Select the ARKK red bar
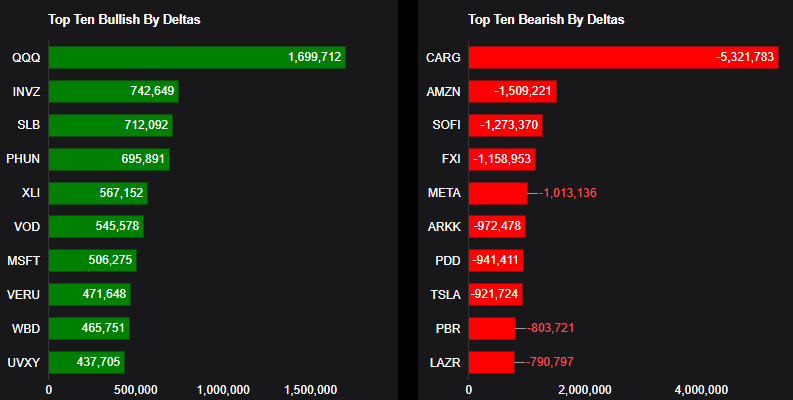 pos(497,227)
